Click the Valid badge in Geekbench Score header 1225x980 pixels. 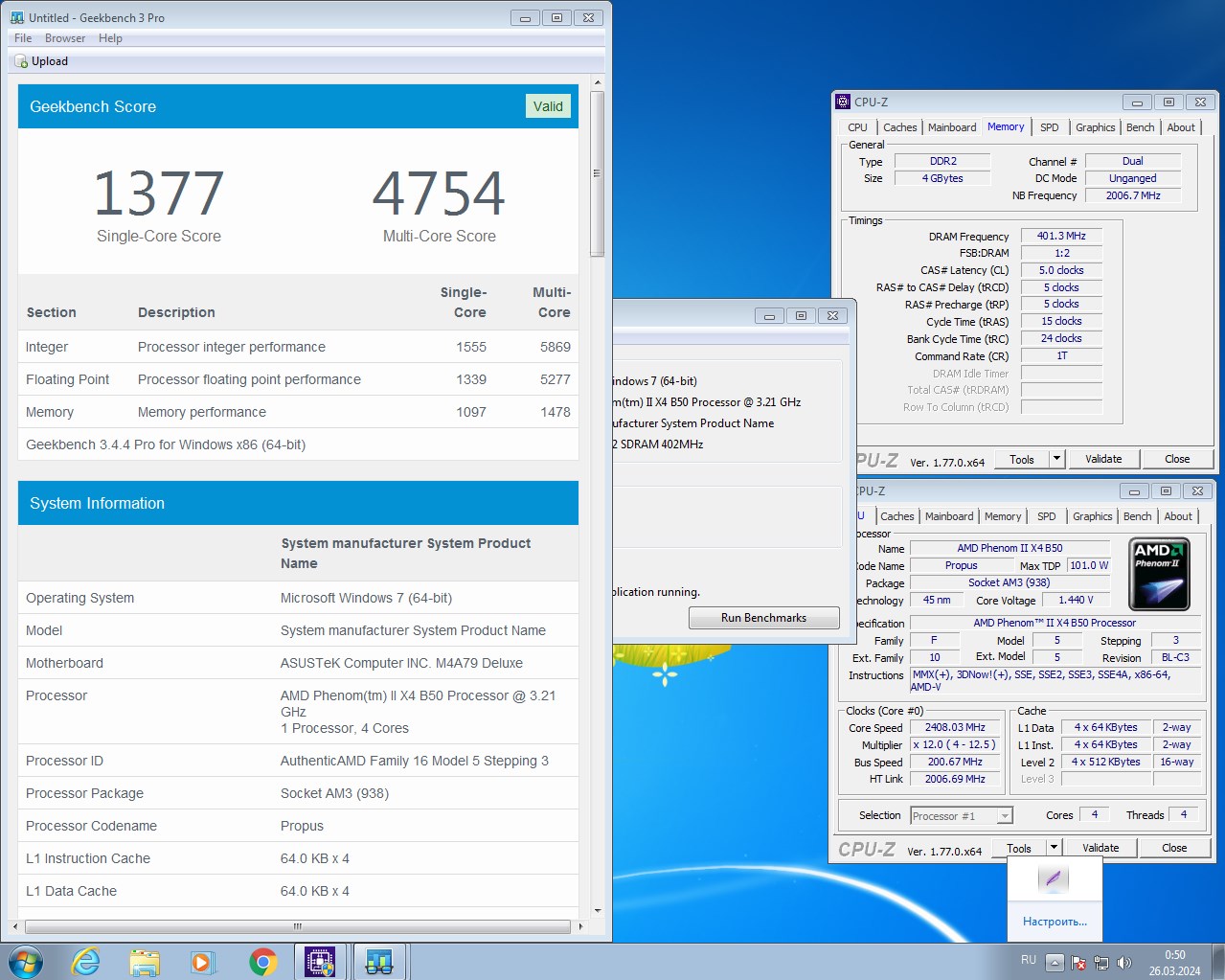(548, 106)
